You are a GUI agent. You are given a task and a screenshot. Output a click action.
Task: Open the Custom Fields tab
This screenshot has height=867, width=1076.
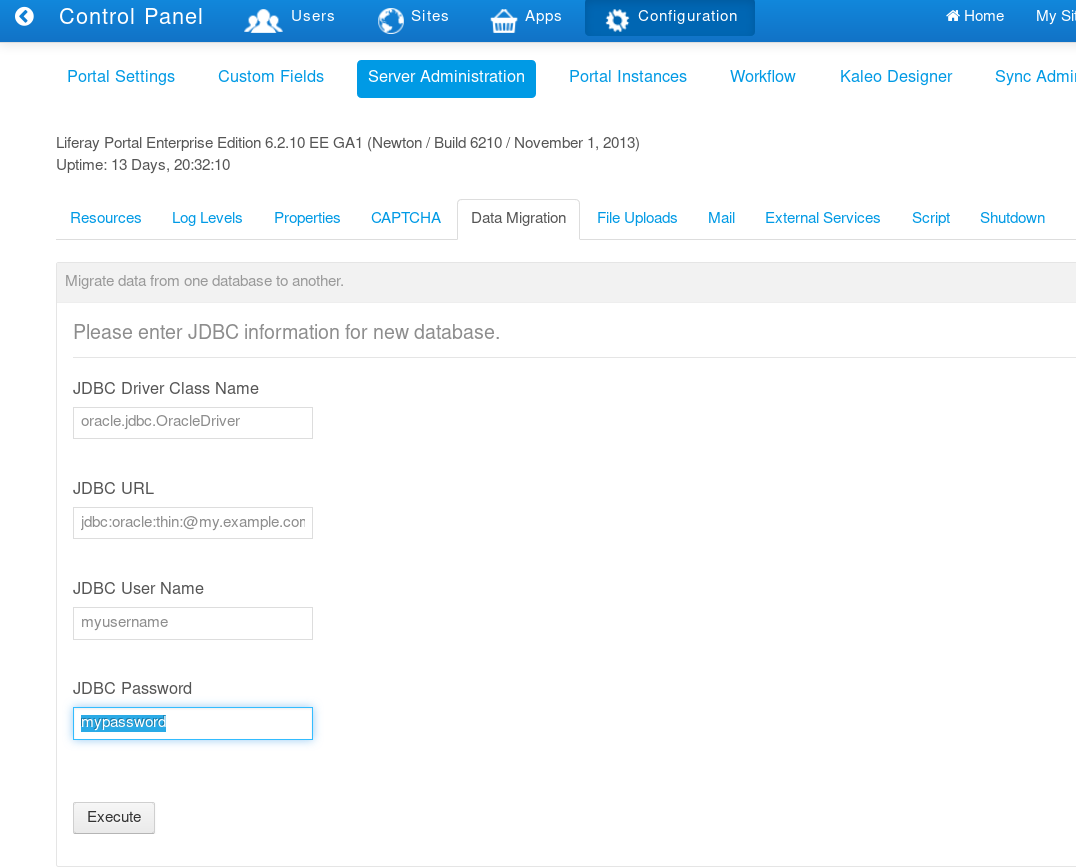pyautogui.click(x=270, y=76)
